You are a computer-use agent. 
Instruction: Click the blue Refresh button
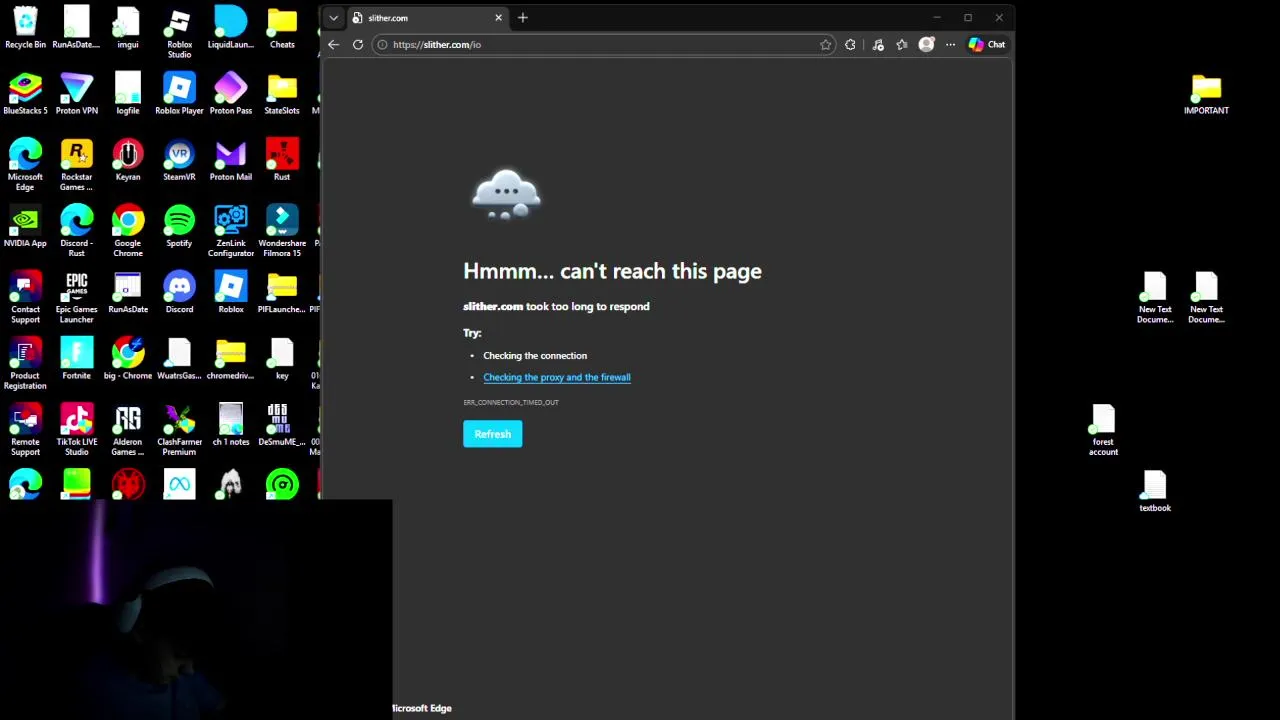tap(492, 434)
